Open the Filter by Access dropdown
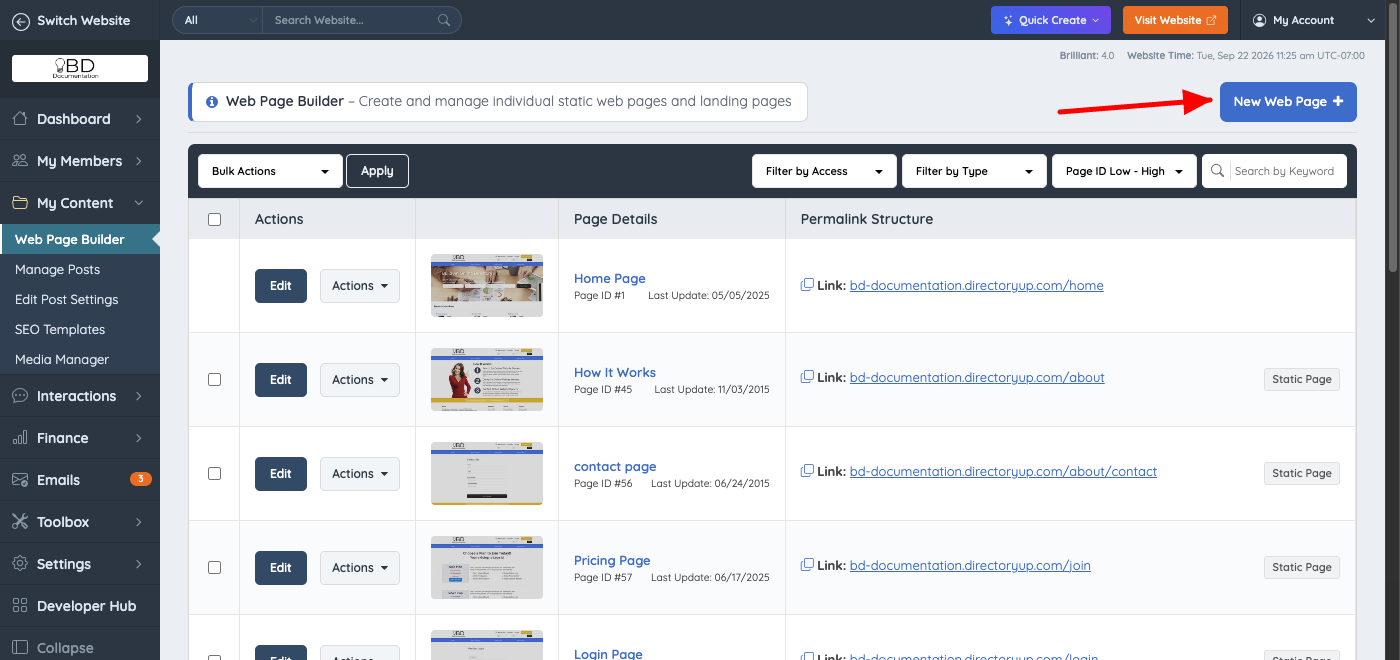The height and width of the screenshot is (660, 1400). pyautogui.click(x=824, y=171)
